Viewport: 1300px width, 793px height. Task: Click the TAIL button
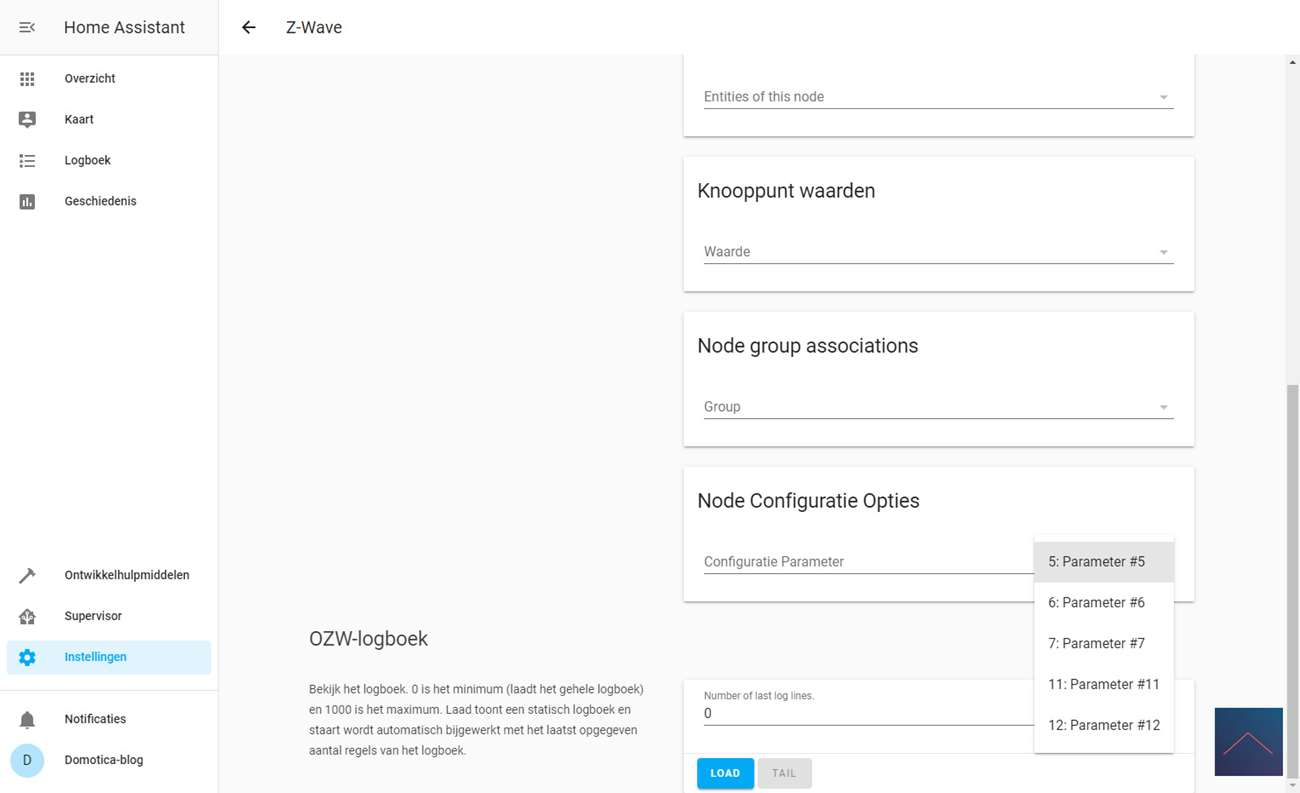click(784, 773)
